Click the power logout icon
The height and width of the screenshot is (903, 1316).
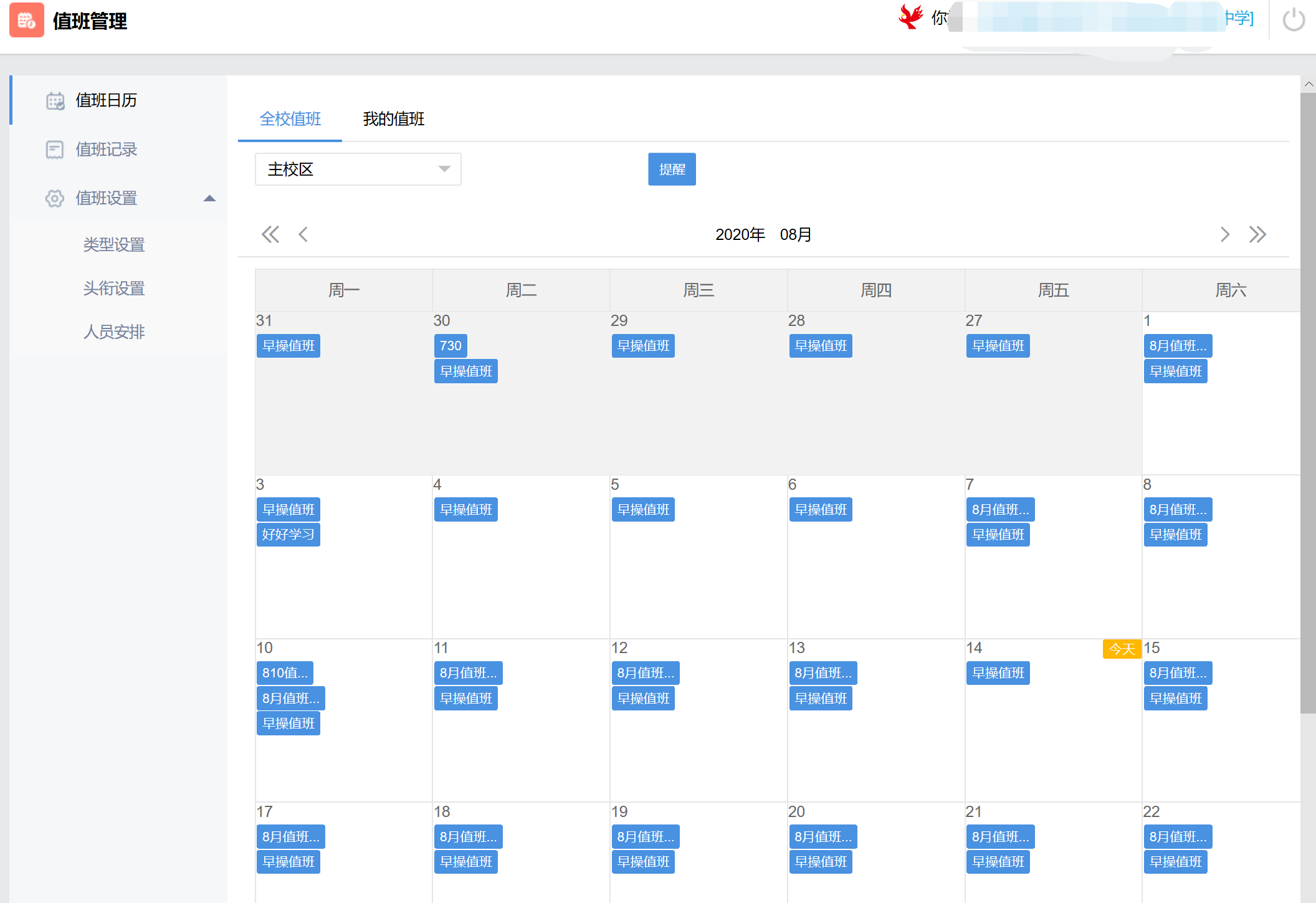click(x=1294, y=20)
